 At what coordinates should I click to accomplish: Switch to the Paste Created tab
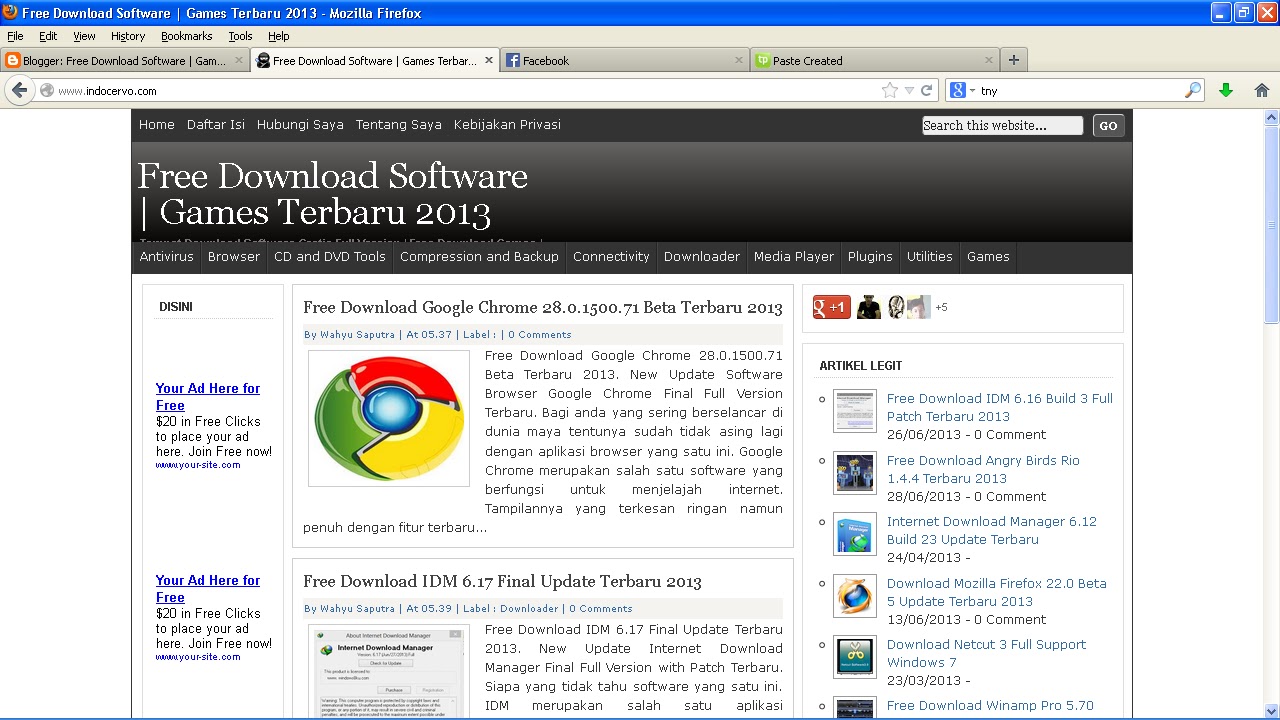point(875,60)
